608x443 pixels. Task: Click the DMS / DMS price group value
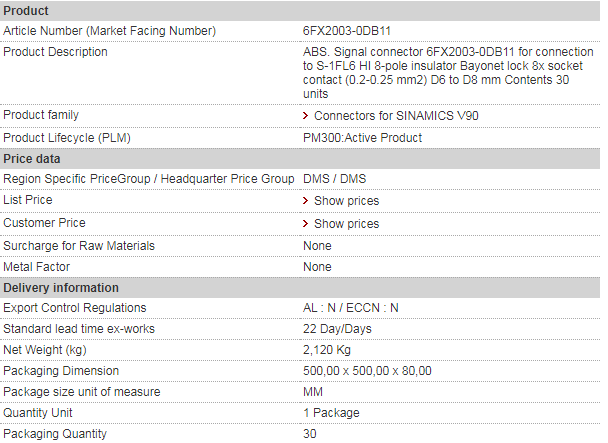click(334, 179)
